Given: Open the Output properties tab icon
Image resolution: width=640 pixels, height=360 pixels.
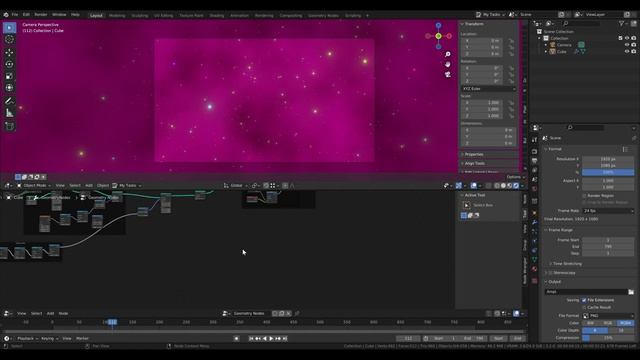Looking at the screenshot, I should (534, 161).
